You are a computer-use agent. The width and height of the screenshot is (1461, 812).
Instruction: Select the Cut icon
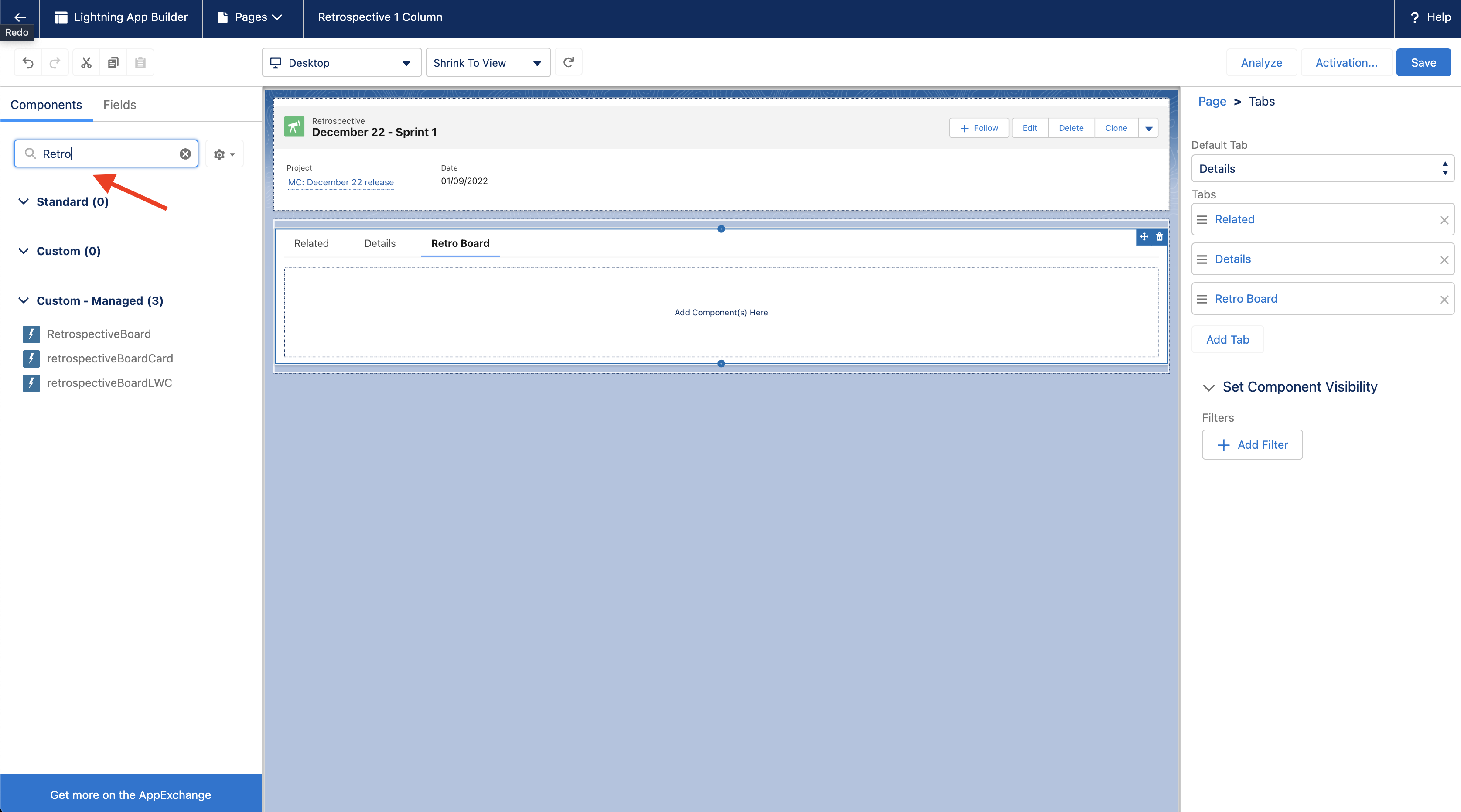(x=85, y=62)
